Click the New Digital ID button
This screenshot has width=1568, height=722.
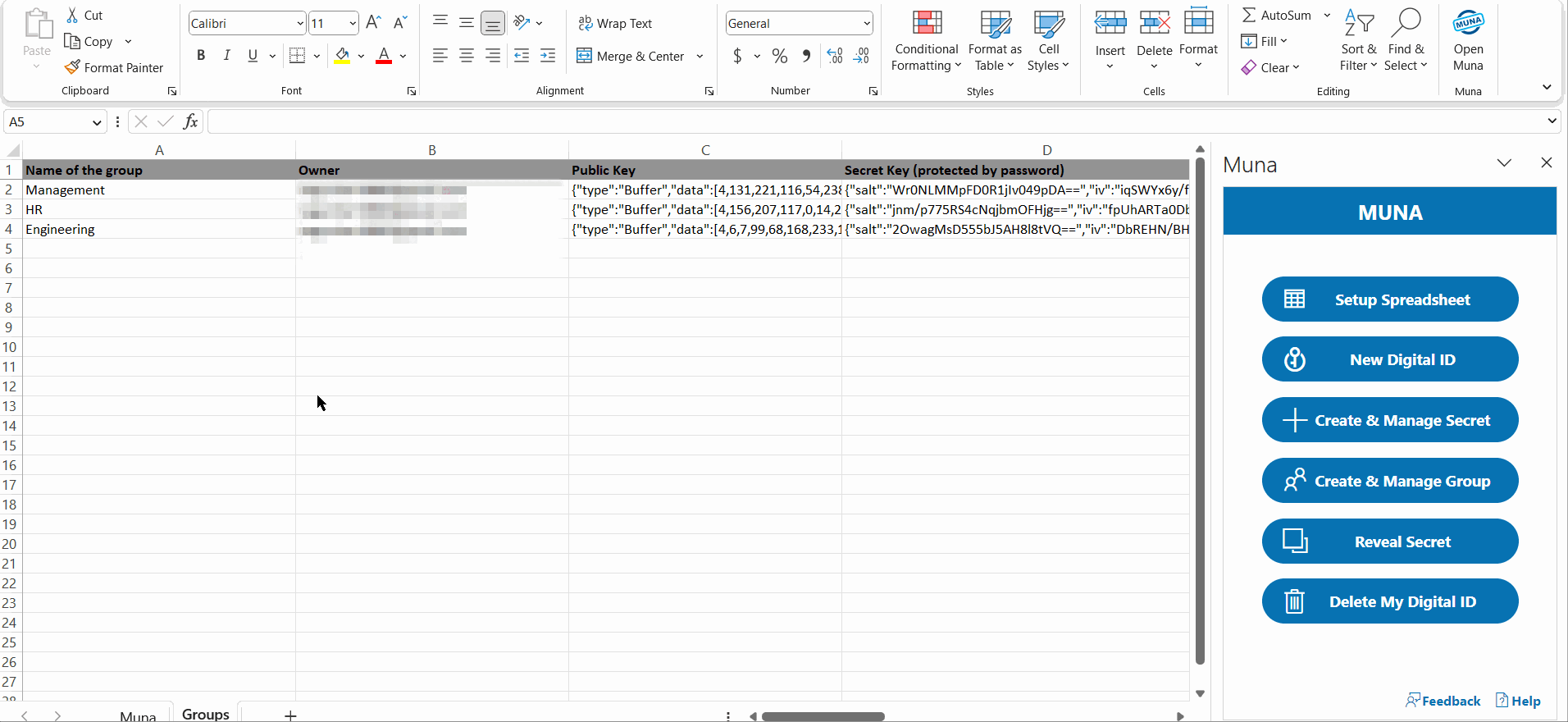1390,359
